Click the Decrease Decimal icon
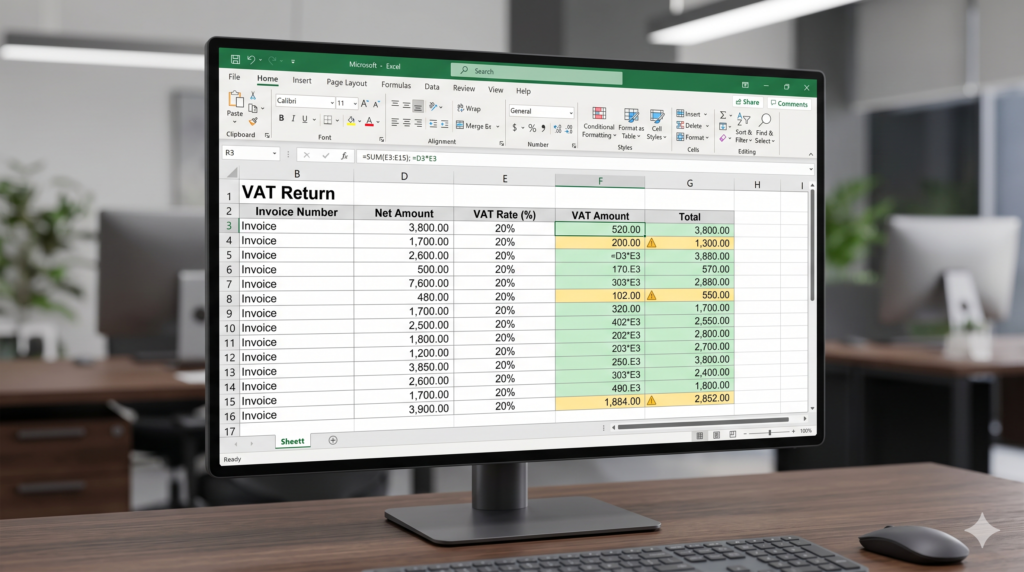Viewport: 1024px width, 572px height. coord(569,129)
